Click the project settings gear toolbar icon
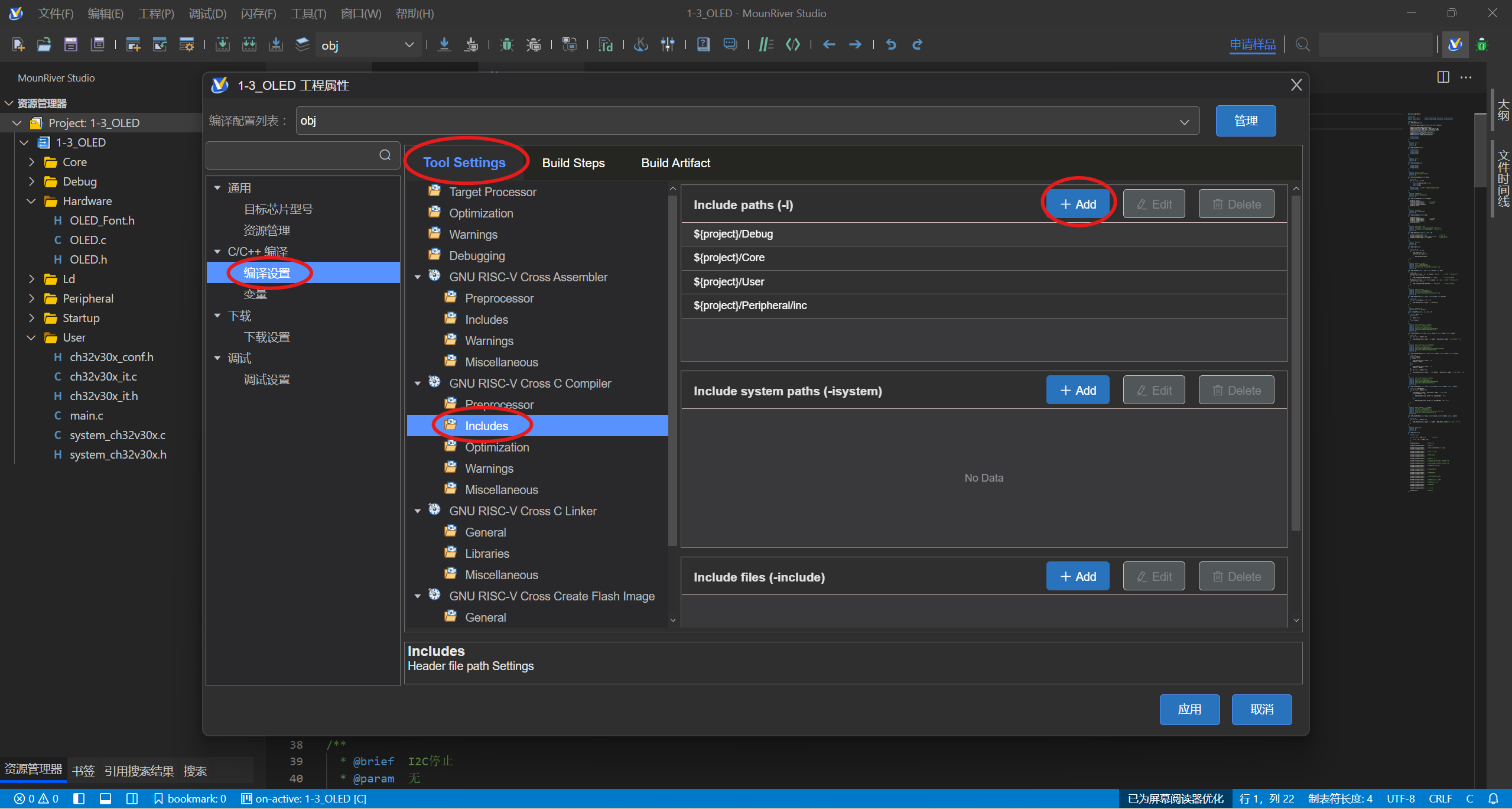Viewport: 1512px width, 809px height. coord(187,44)
